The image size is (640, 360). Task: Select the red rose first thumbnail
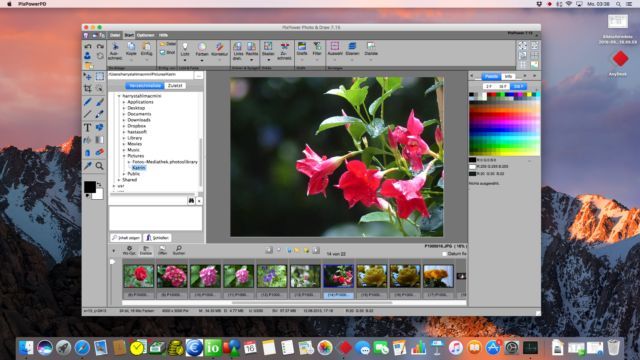point(139,276)
